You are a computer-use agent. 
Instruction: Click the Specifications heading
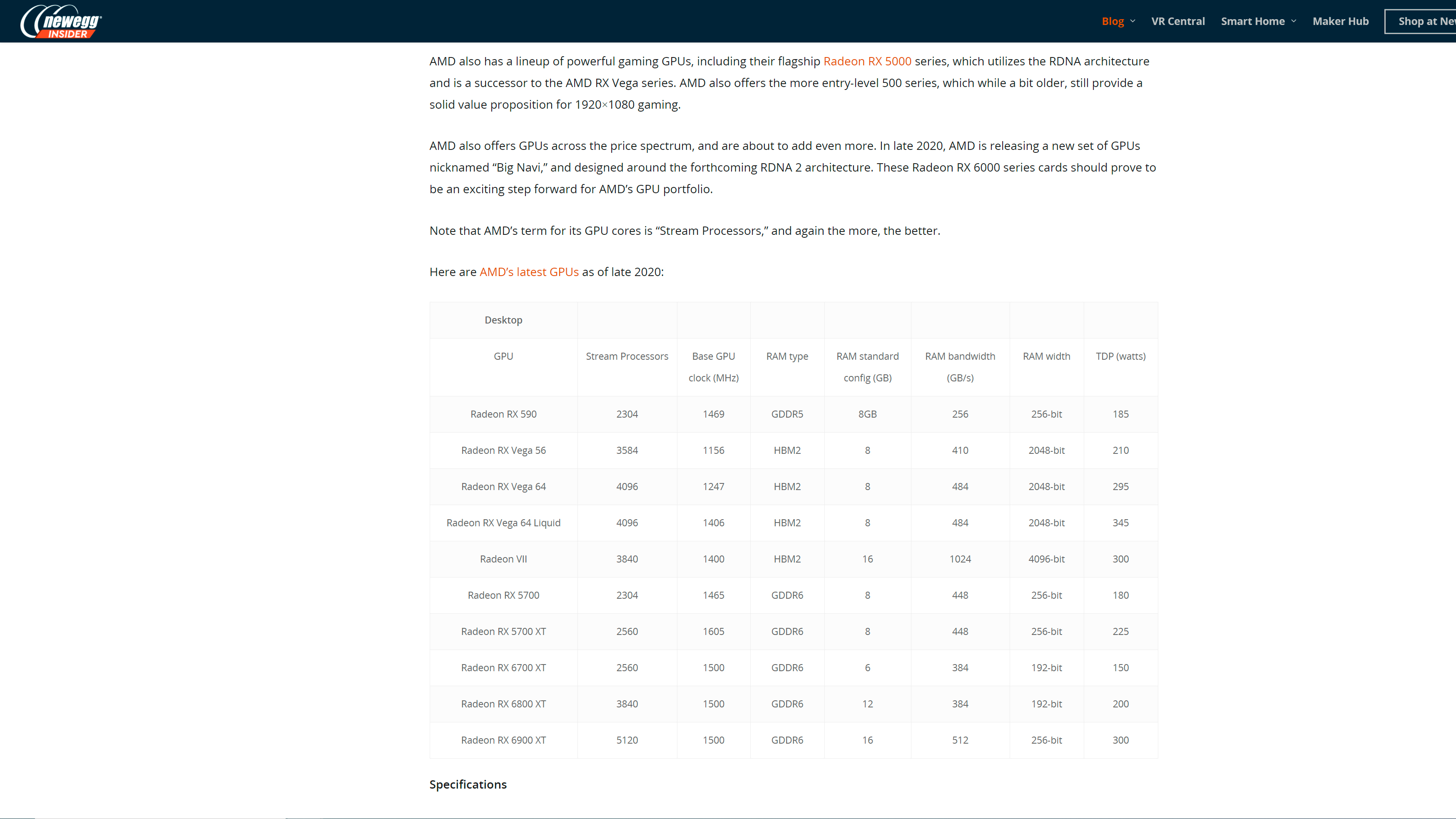[x=468, y=784]
